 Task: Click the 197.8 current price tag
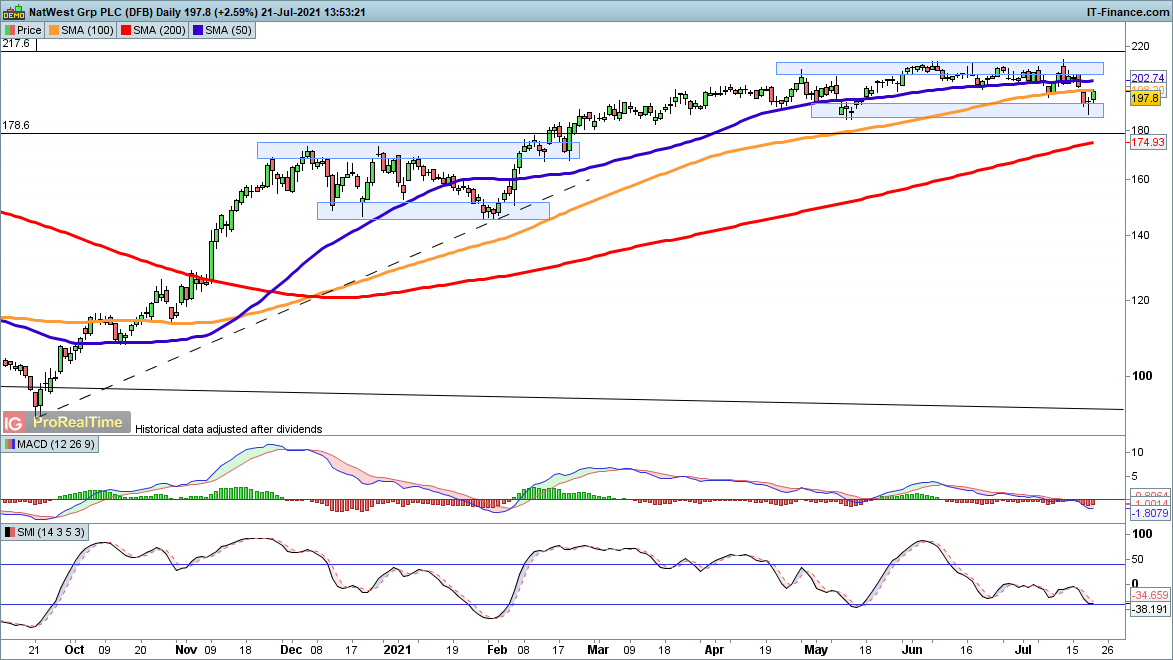[x=1145, y=98]
